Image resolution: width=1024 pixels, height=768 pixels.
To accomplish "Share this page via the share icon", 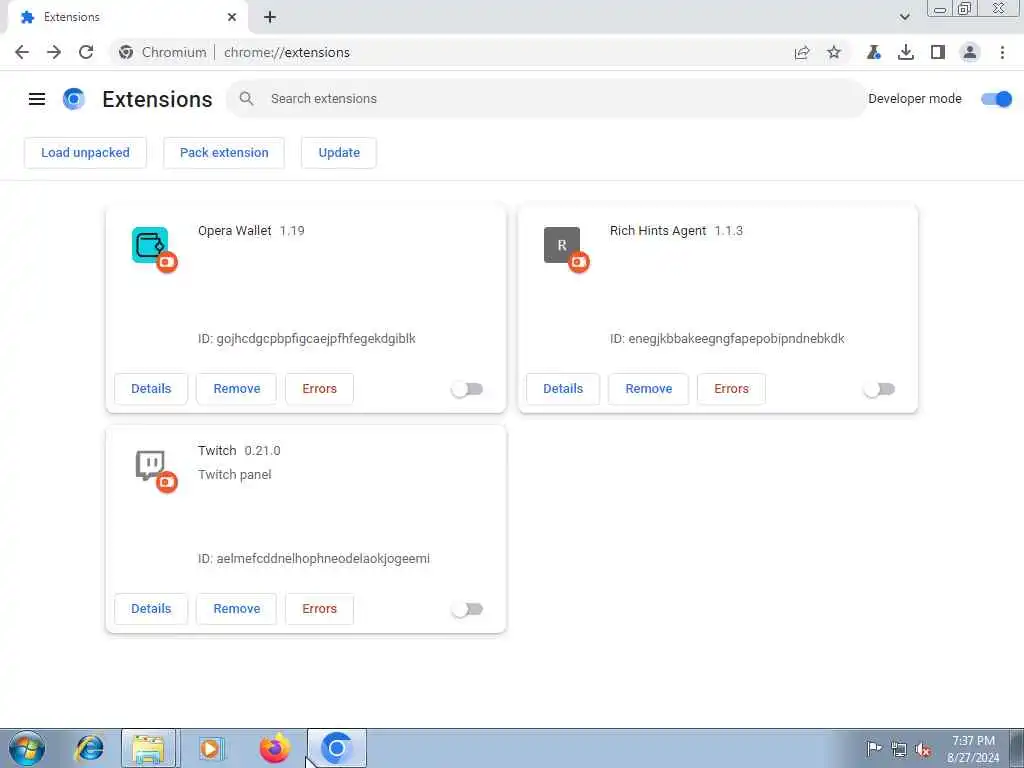I will point(802,52).
